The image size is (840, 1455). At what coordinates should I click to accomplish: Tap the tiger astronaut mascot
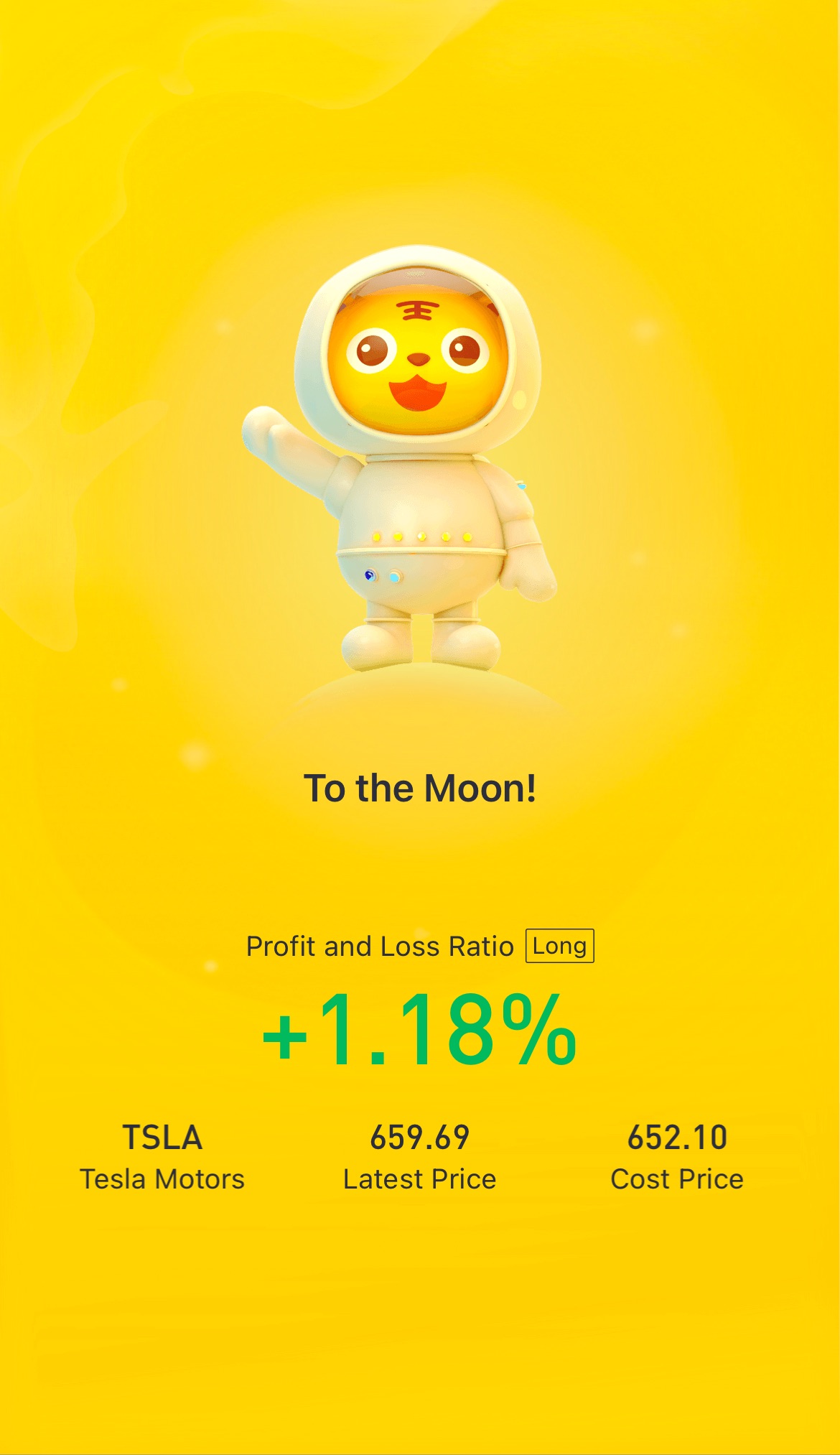pos(399,457)
